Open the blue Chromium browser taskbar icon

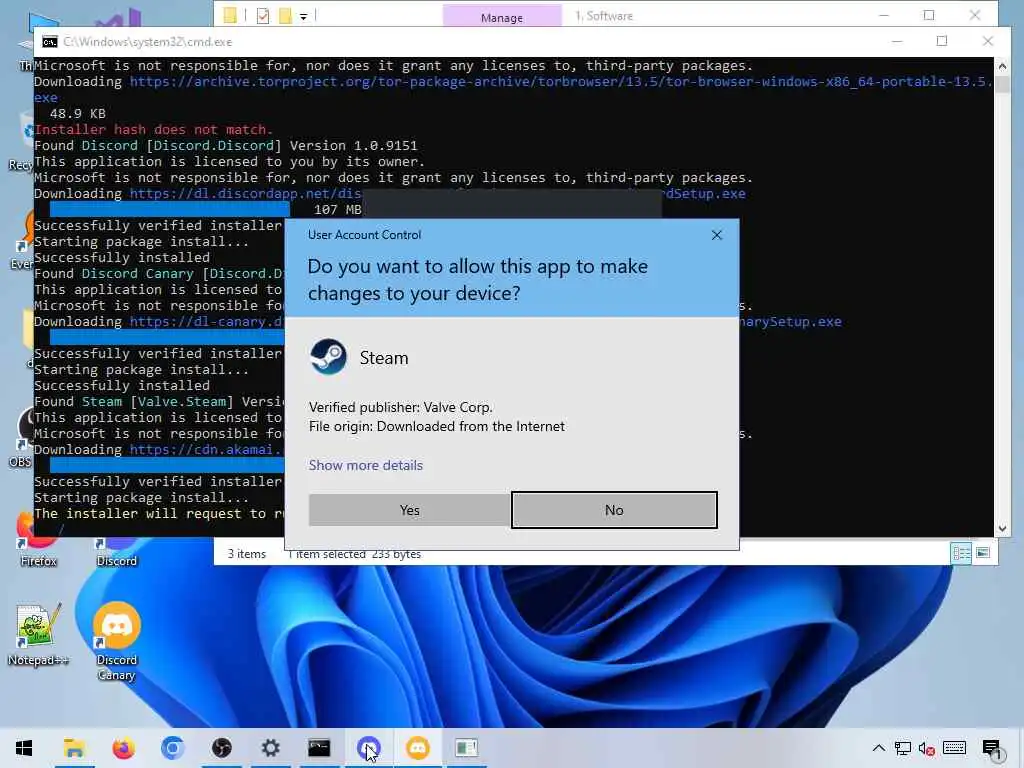(x=172, y=748)
